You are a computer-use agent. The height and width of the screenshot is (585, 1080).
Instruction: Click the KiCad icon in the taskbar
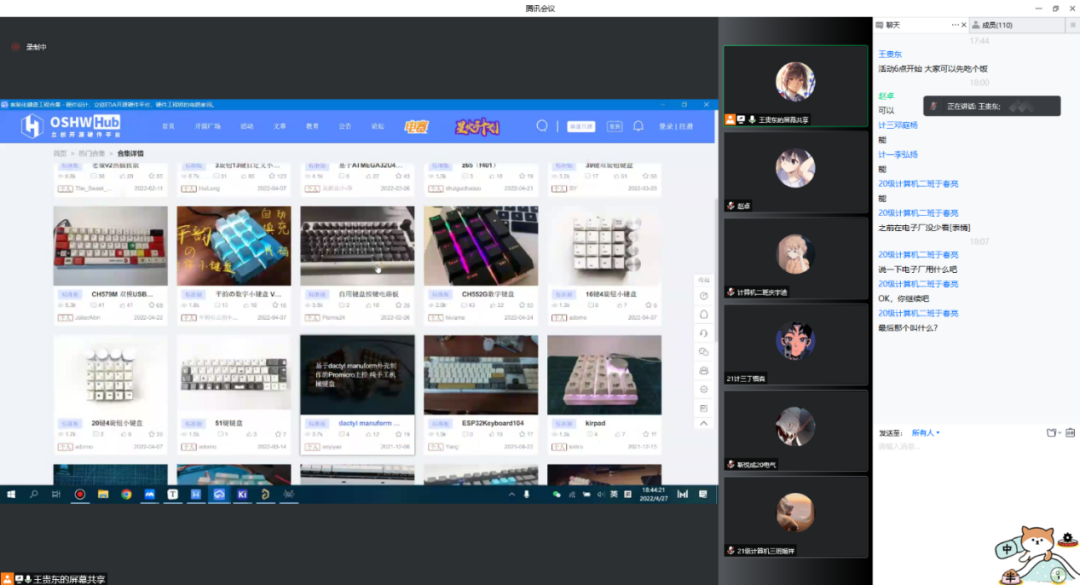click(242, 494)
